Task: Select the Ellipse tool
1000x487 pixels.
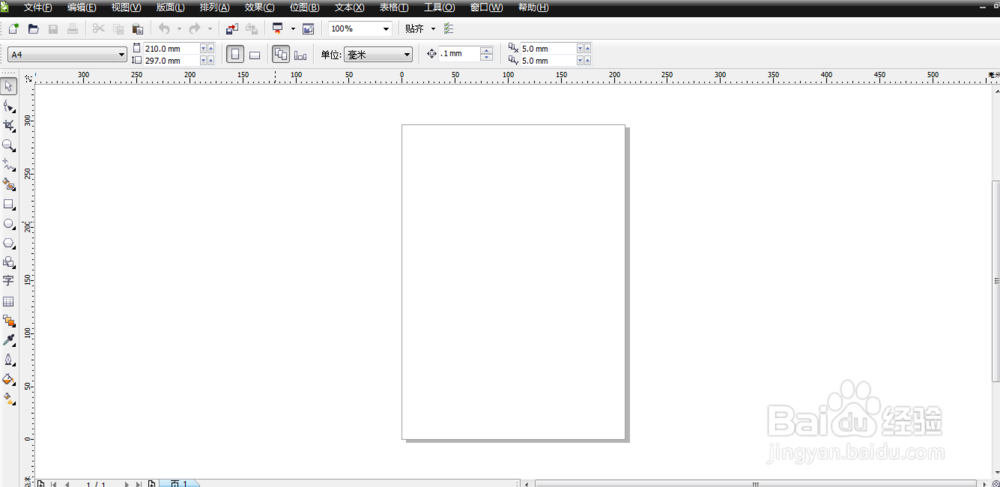Action: 9,224
